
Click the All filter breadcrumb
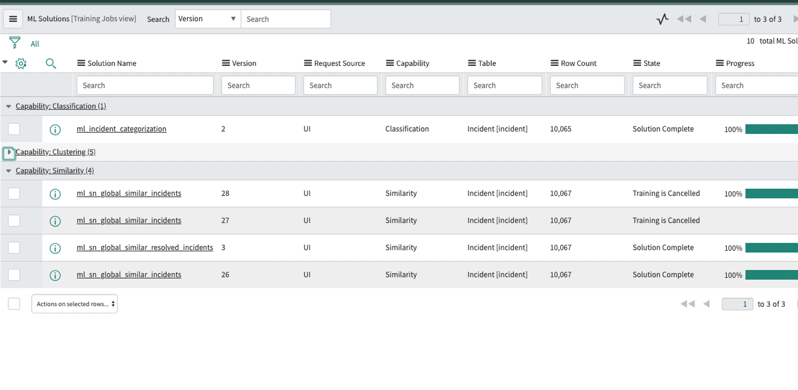pos(35,44)
